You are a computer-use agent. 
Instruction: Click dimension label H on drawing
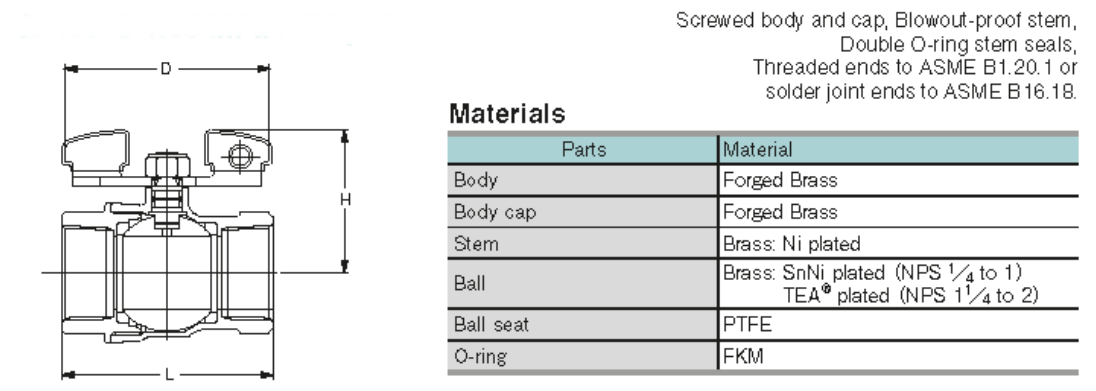[345, 200]
